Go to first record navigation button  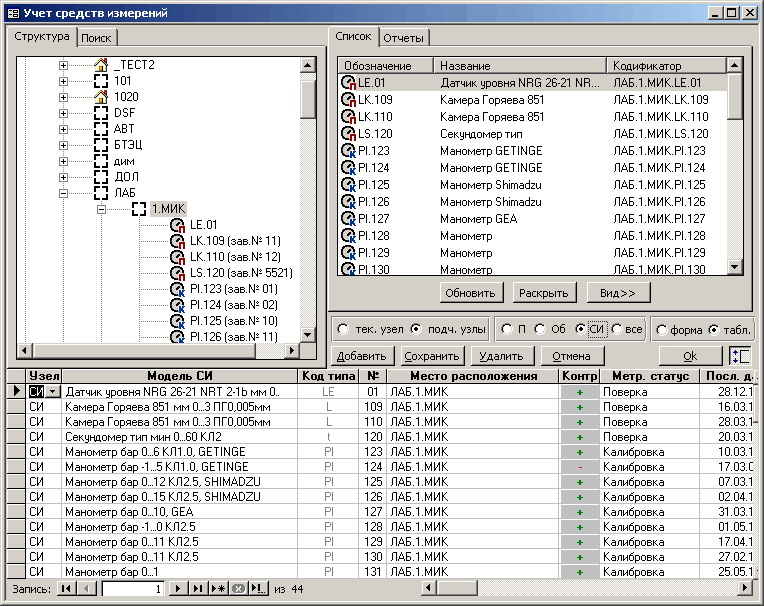pyautogui.click(x=66, y=590)
